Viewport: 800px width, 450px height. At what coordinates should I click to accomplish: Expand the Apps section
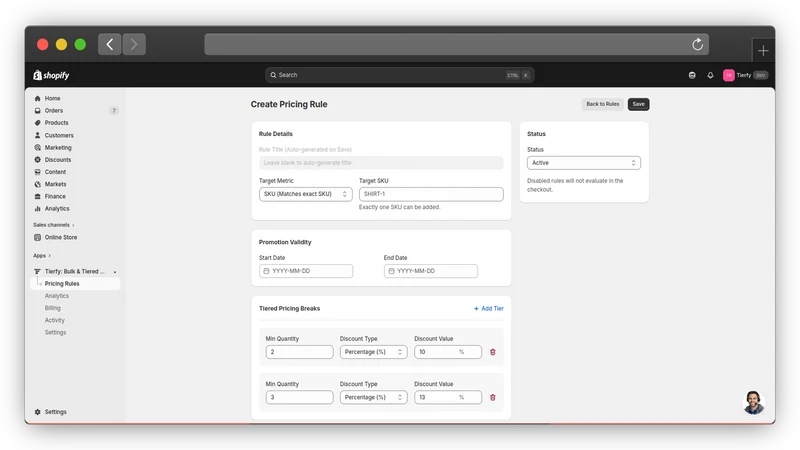[x=42, y=256]
